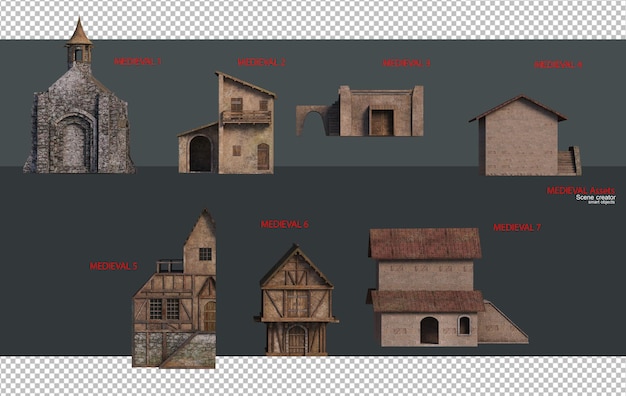Click the Scene creator white text
This screenshot has width=626, height=396.
click(596, 198)
